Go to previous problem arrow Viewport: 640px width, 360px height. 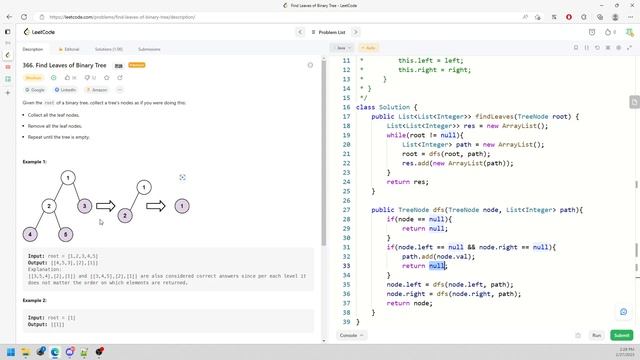[300, 32]
